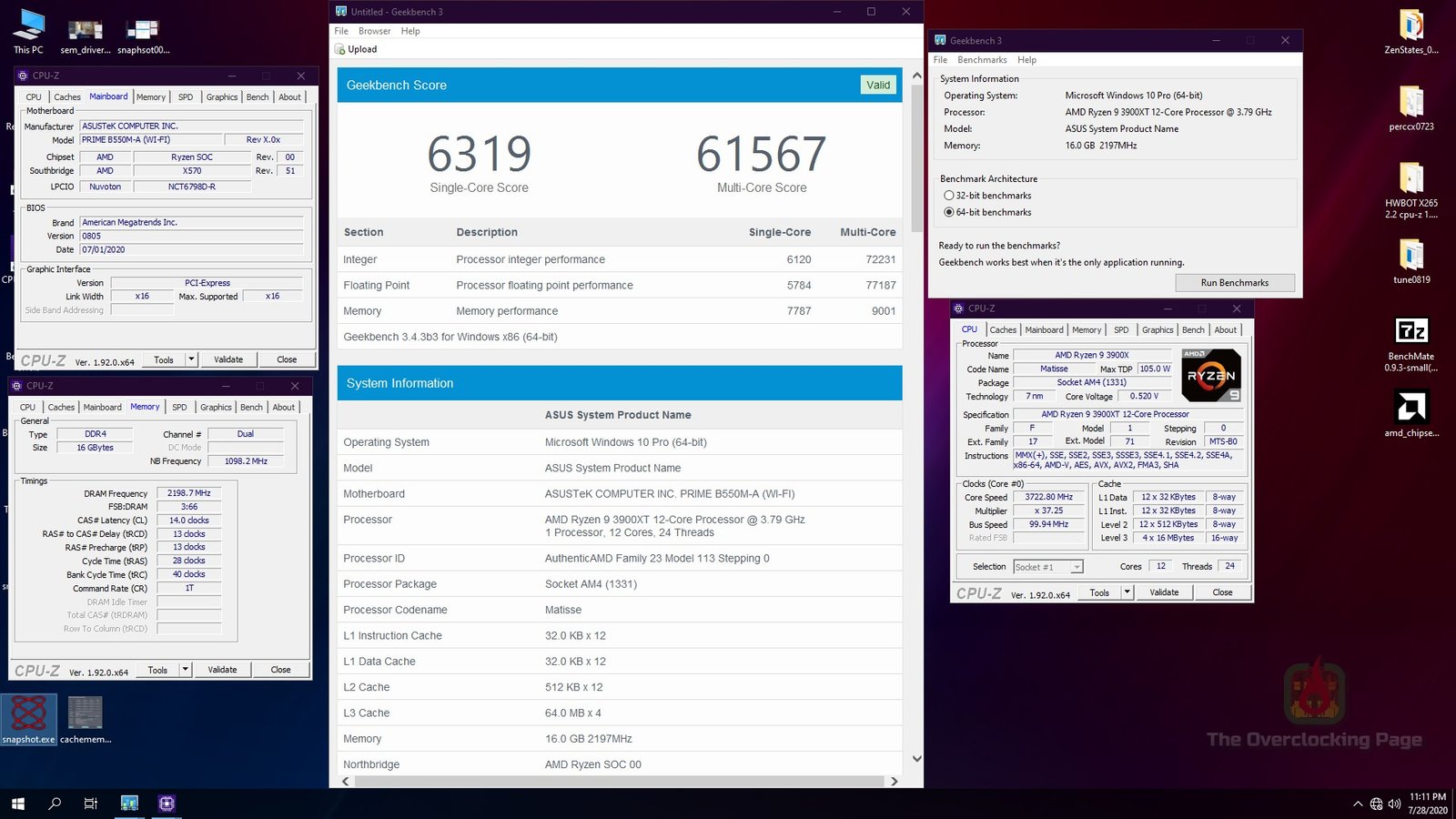Open the ZenStates desktop folder icon

coord(1410,25)
